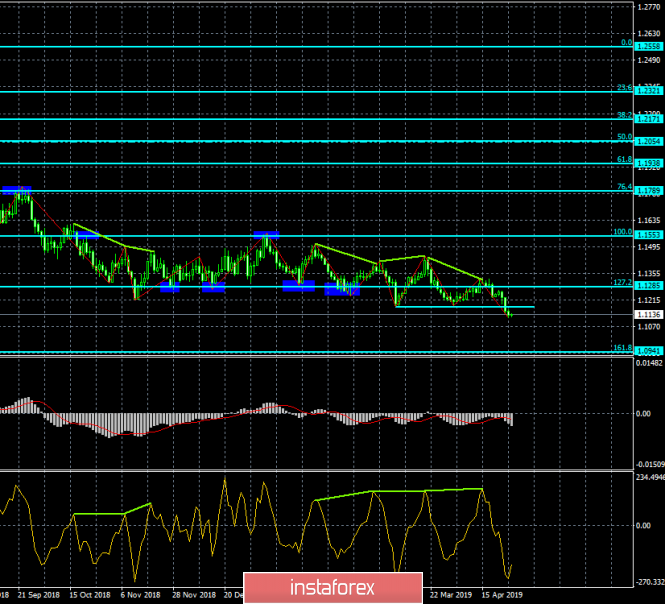Select the 127.2 Fibonacci level label
Screen dimensions: 665x604
click(x=621, y=283)
